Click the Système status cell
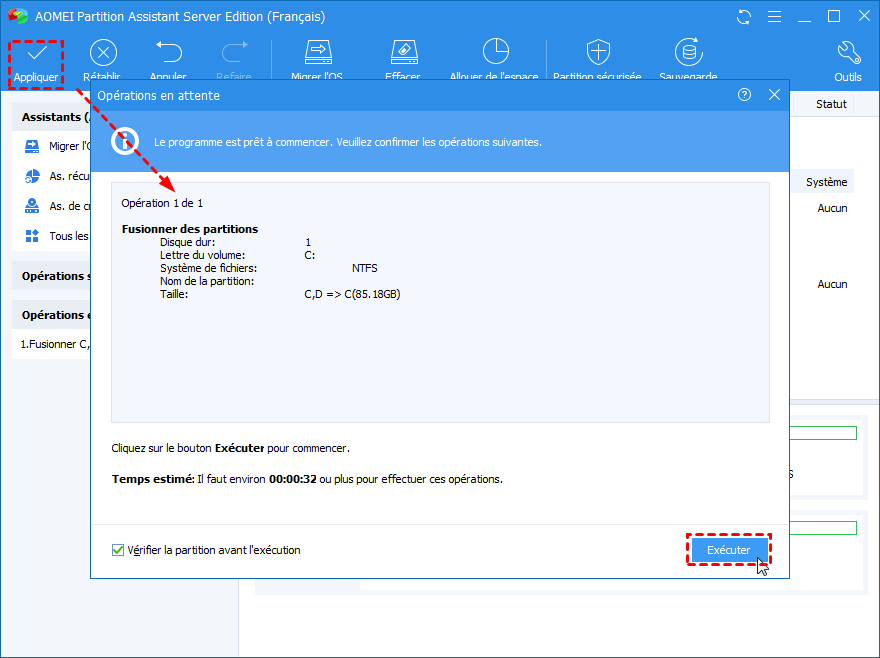Image resolution: width=880 pixels, height=658 pixels. click(826, 182)
